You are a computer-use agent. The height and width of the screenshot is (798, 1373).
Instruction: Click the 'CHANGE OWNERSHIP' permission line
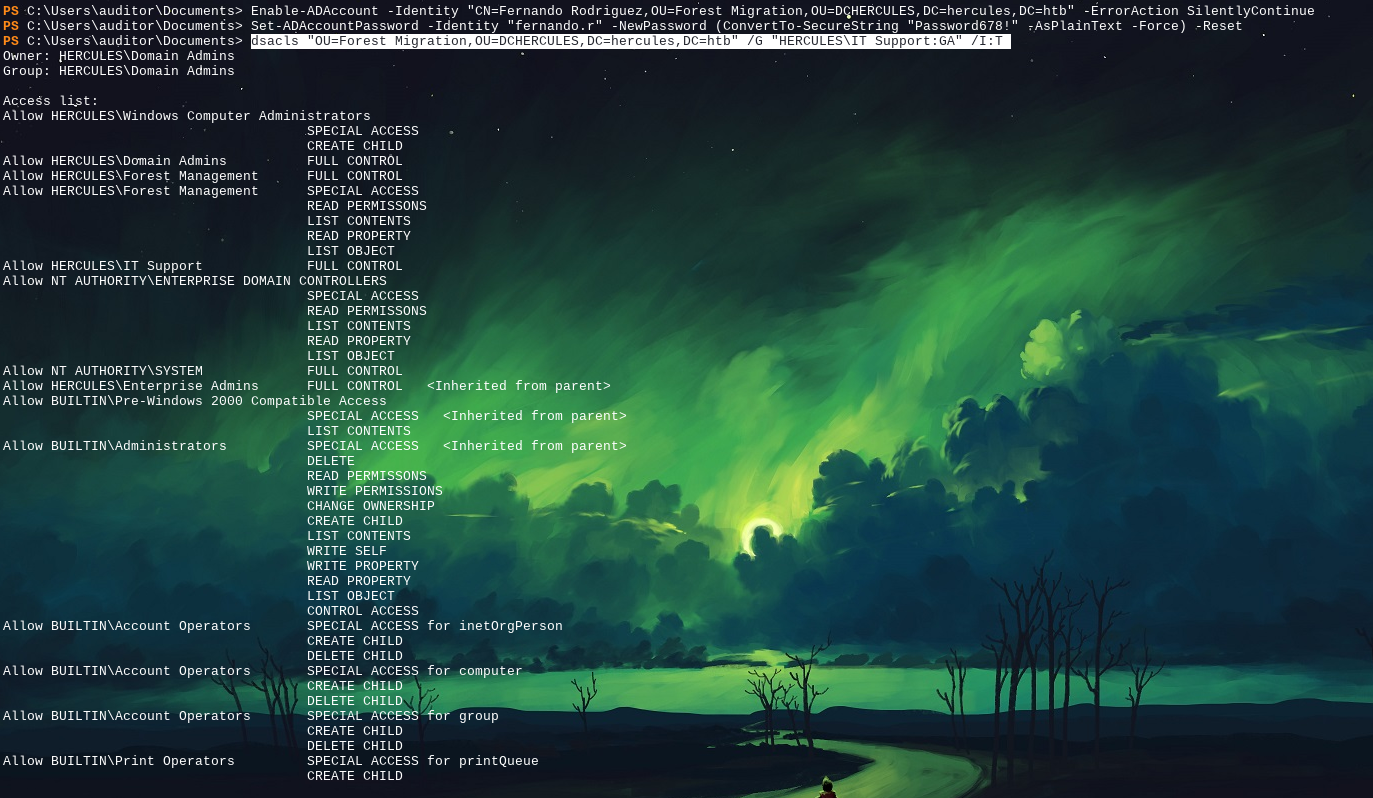point(371,506)
